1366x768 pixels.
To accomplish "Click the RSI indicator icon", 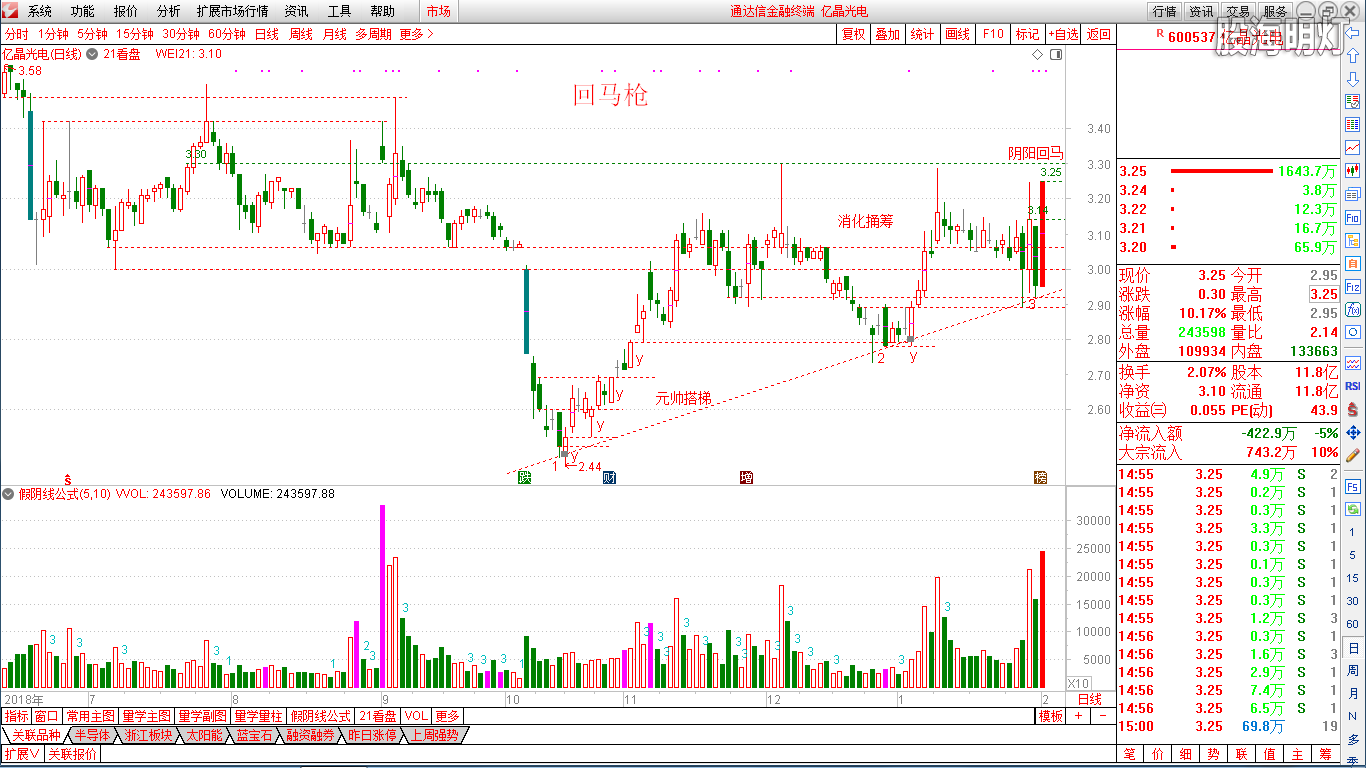I will [1353, 386].
